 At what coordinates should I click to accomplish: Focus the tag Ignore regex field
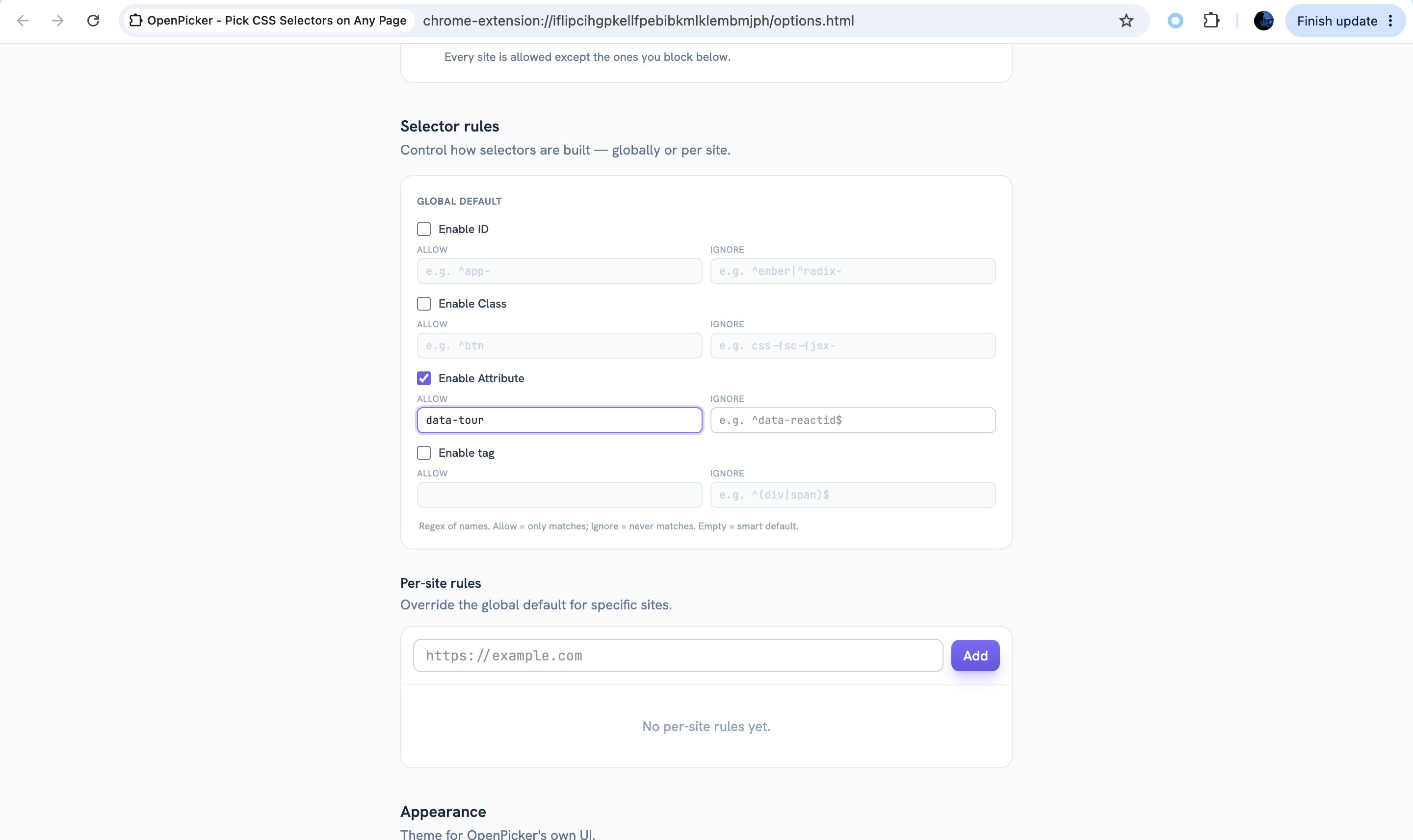853,495
